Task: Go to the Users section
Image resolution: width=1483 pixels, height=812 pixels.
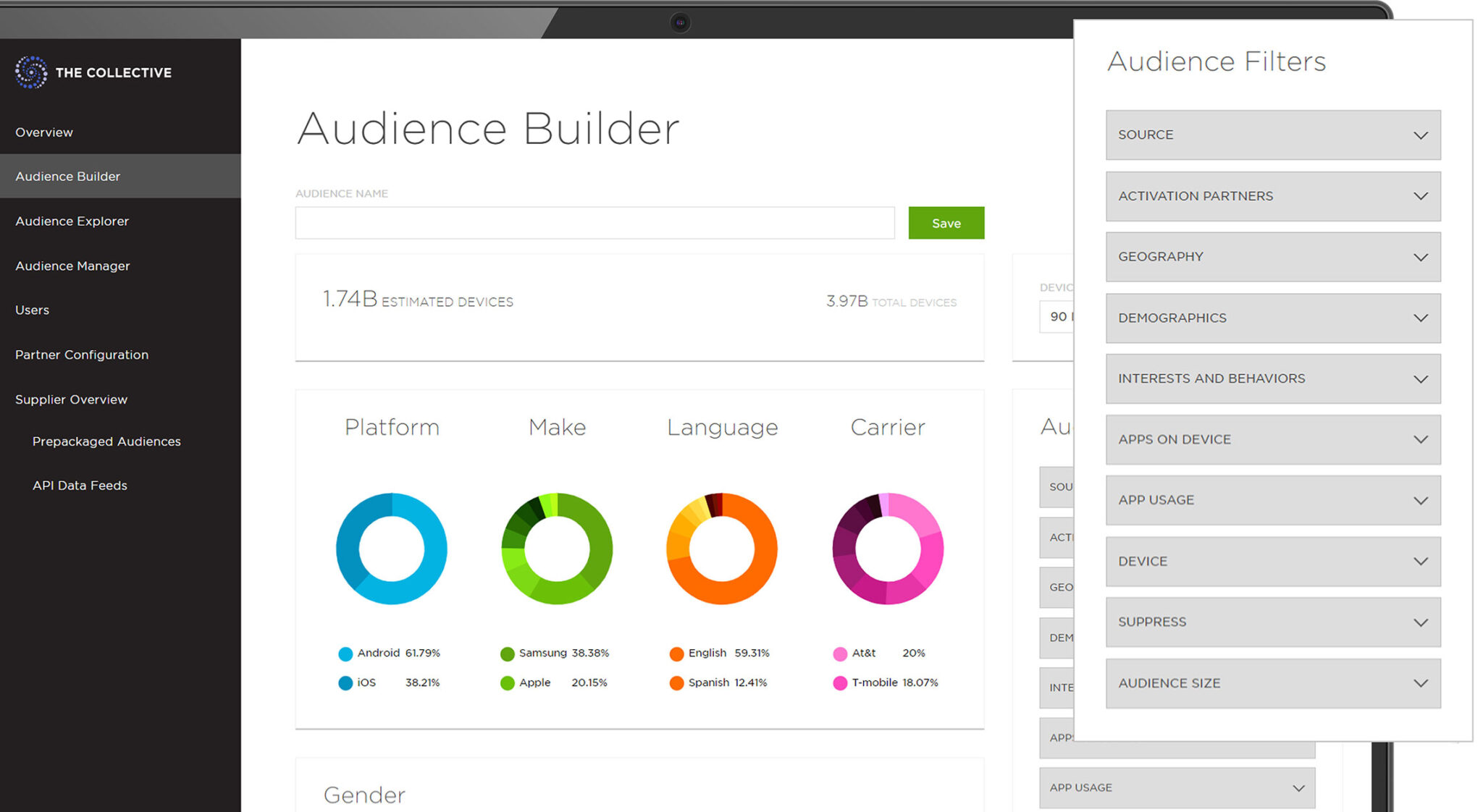Action: (x=32, y=310)
